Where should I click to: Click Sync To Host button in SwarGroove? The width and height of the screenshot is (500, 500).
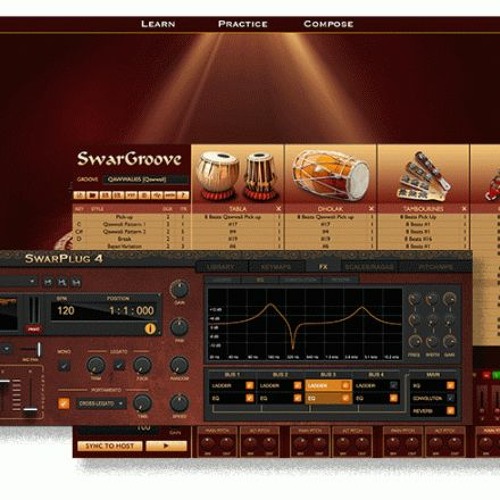[x=110, y=446]
